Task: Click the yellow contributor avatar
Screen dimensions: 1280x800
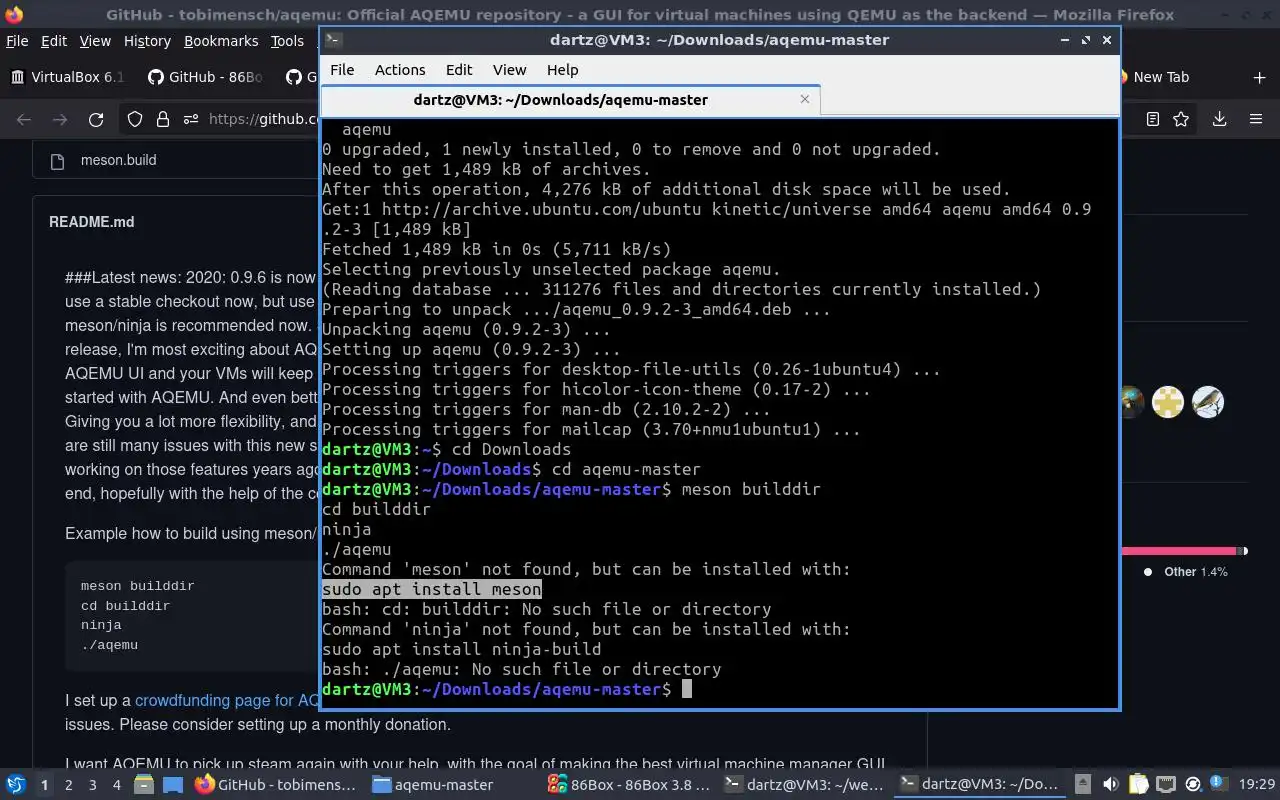Action: tap(1168, 402)
